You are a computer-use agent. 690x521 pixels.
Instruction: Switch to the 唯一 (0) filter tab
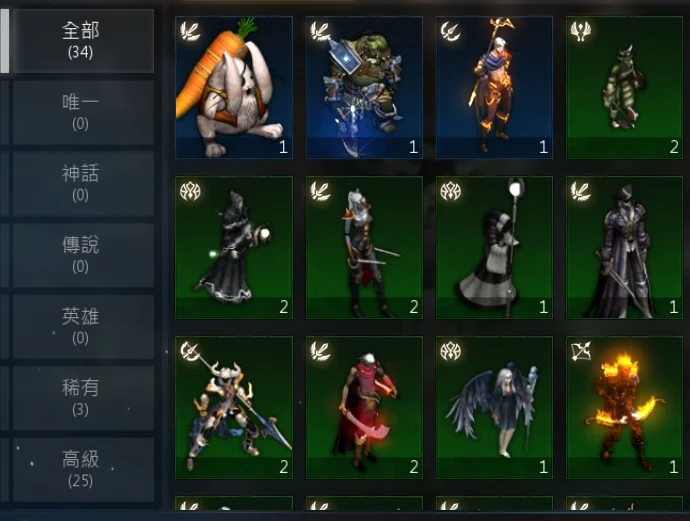83,112
